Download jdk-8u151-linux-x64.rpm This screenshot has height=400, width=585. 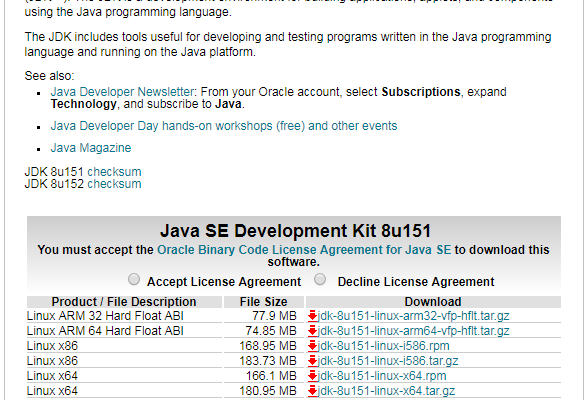tap(382, 376)
